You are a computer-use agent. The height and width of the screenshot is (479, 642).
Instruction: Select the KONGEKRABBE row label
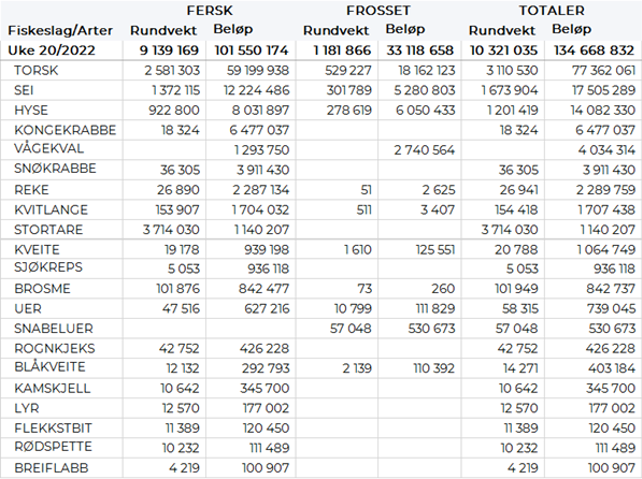click(66, 130)
